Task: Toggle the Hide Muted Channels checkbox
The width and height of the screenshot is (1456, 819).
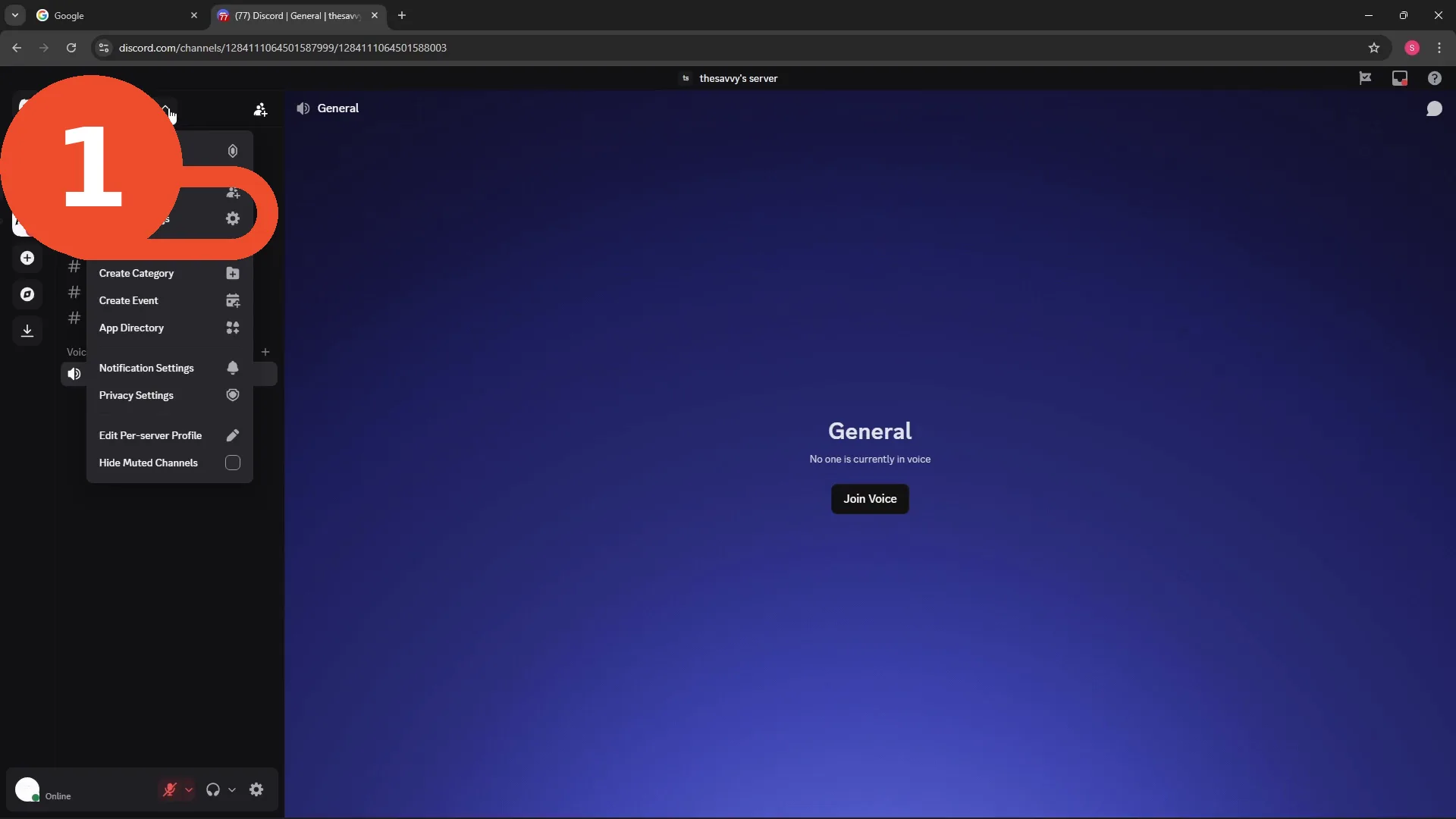Action: click(233, 463)
